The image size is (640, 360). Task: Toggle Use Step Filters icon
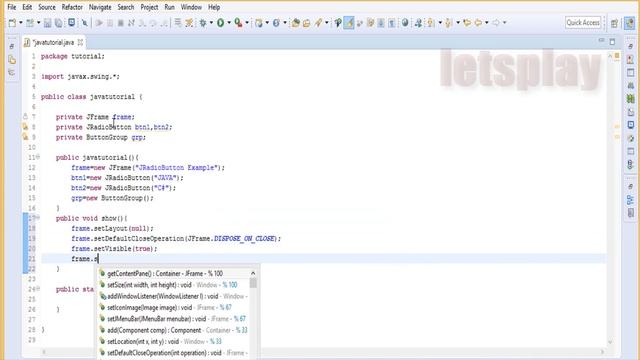click(x=189, y=23)
